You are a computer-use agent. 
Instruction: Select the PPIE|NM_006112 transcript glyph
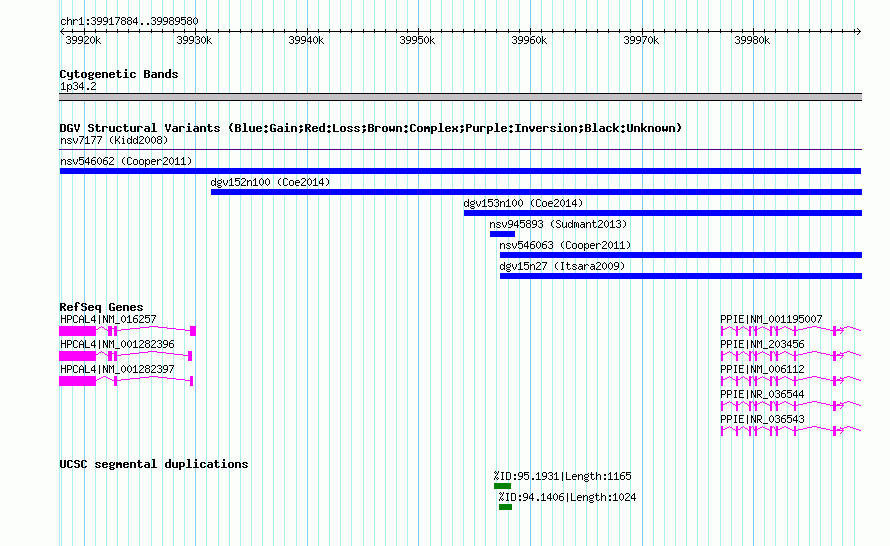[x=791, y=381]
